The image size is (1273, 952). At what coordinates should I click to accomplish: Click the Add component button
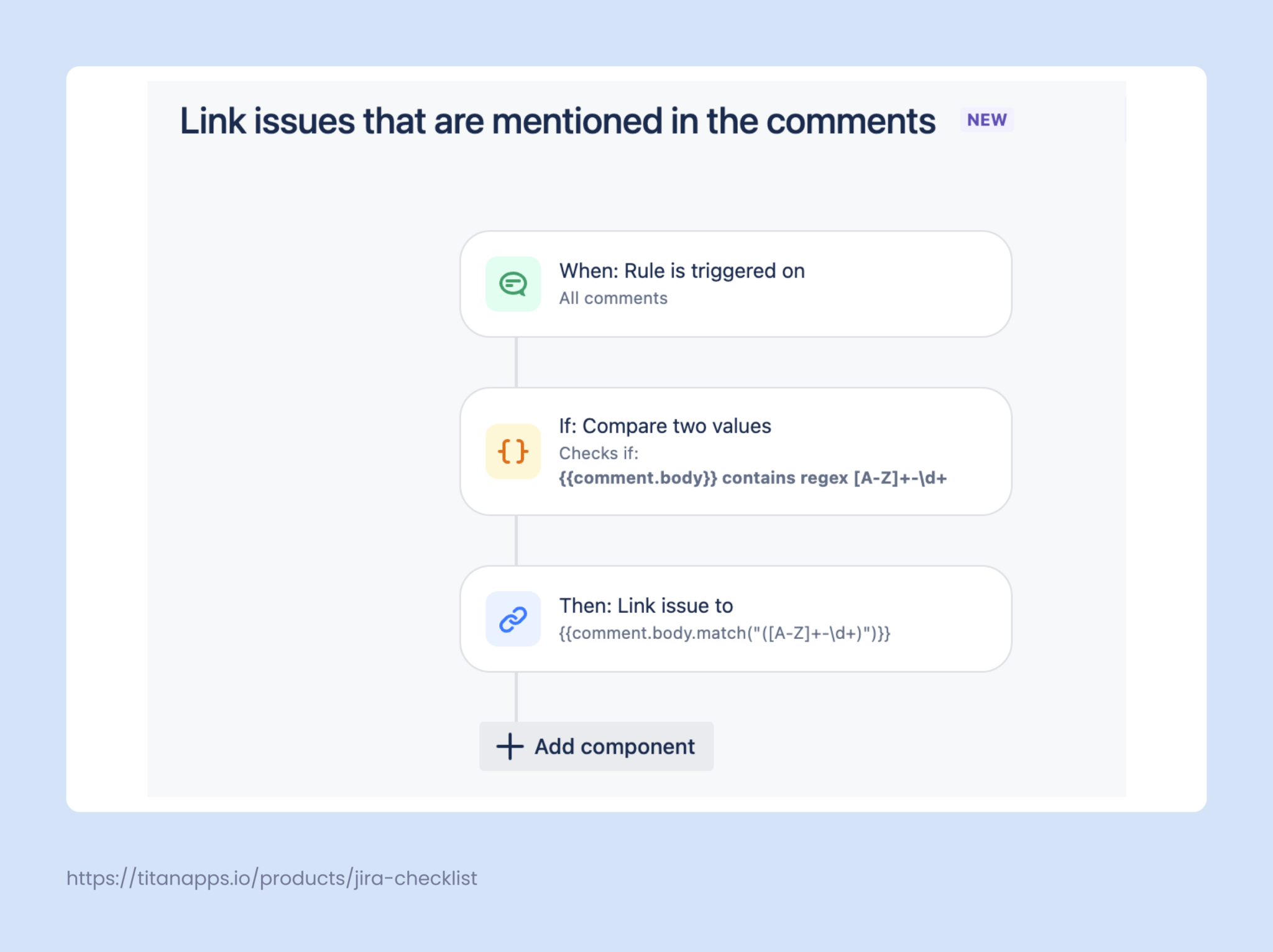point(596,746)
